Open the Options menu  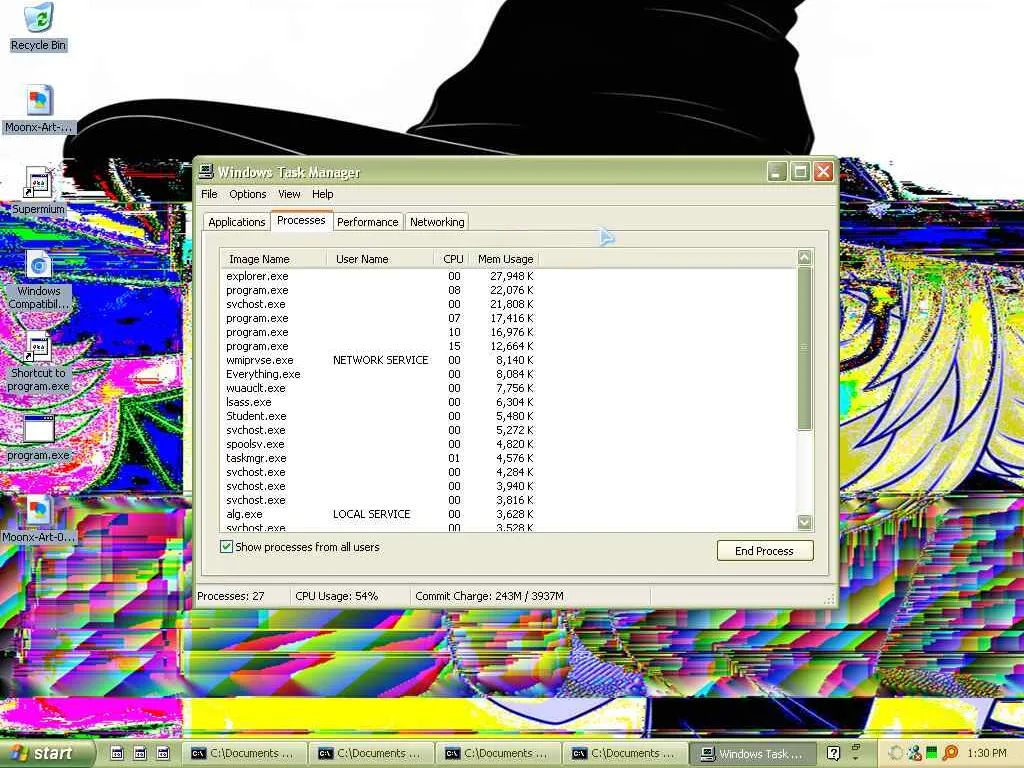248,194
